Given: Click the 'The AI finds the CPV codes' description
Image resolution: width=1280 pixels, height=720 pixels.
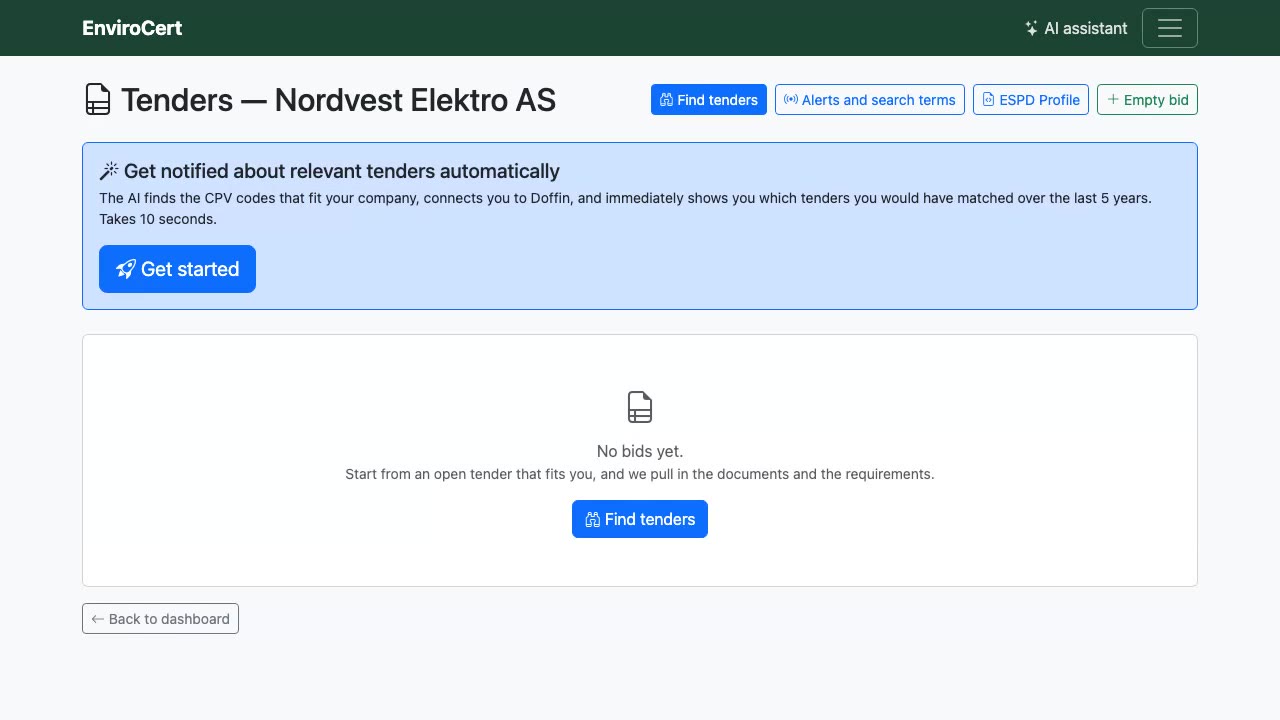Looking at the screenshot, I should 625,208.
